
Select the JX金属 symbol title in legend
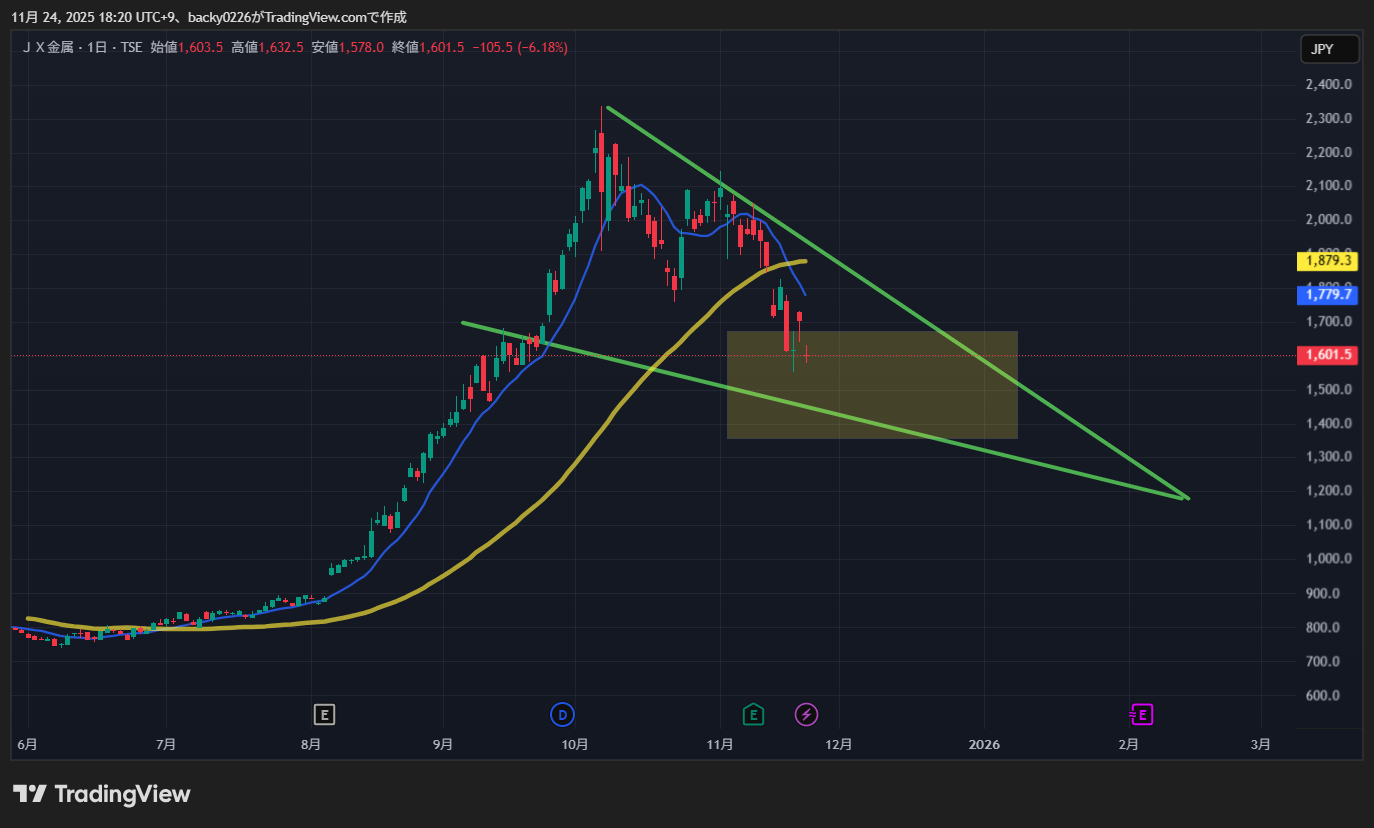point(61,47)
